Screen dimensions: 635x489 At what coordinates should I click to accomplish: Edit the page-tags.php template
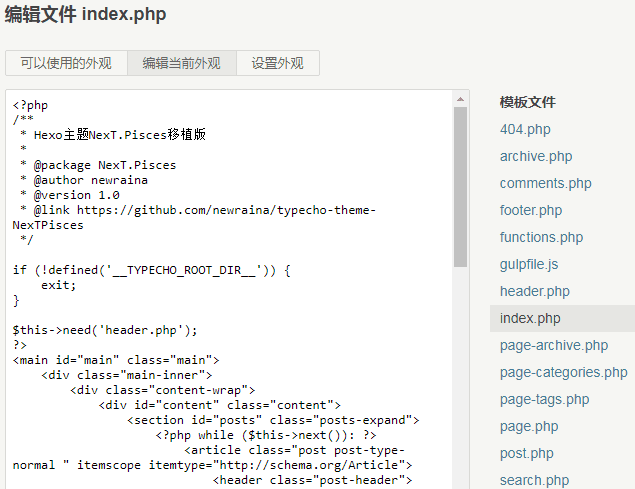[x=544, y=399]
